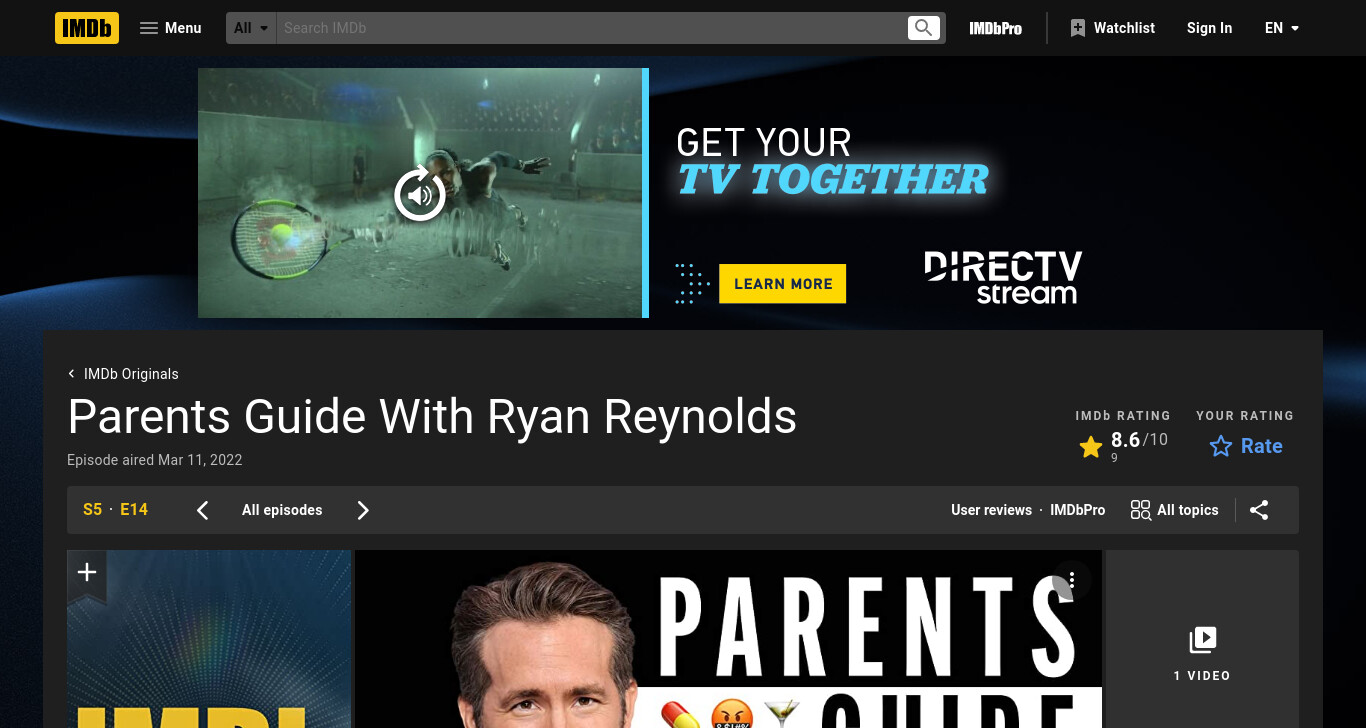1366x728 pixels.
Task: Replay the ad video with sound
Action: [420, 194]
